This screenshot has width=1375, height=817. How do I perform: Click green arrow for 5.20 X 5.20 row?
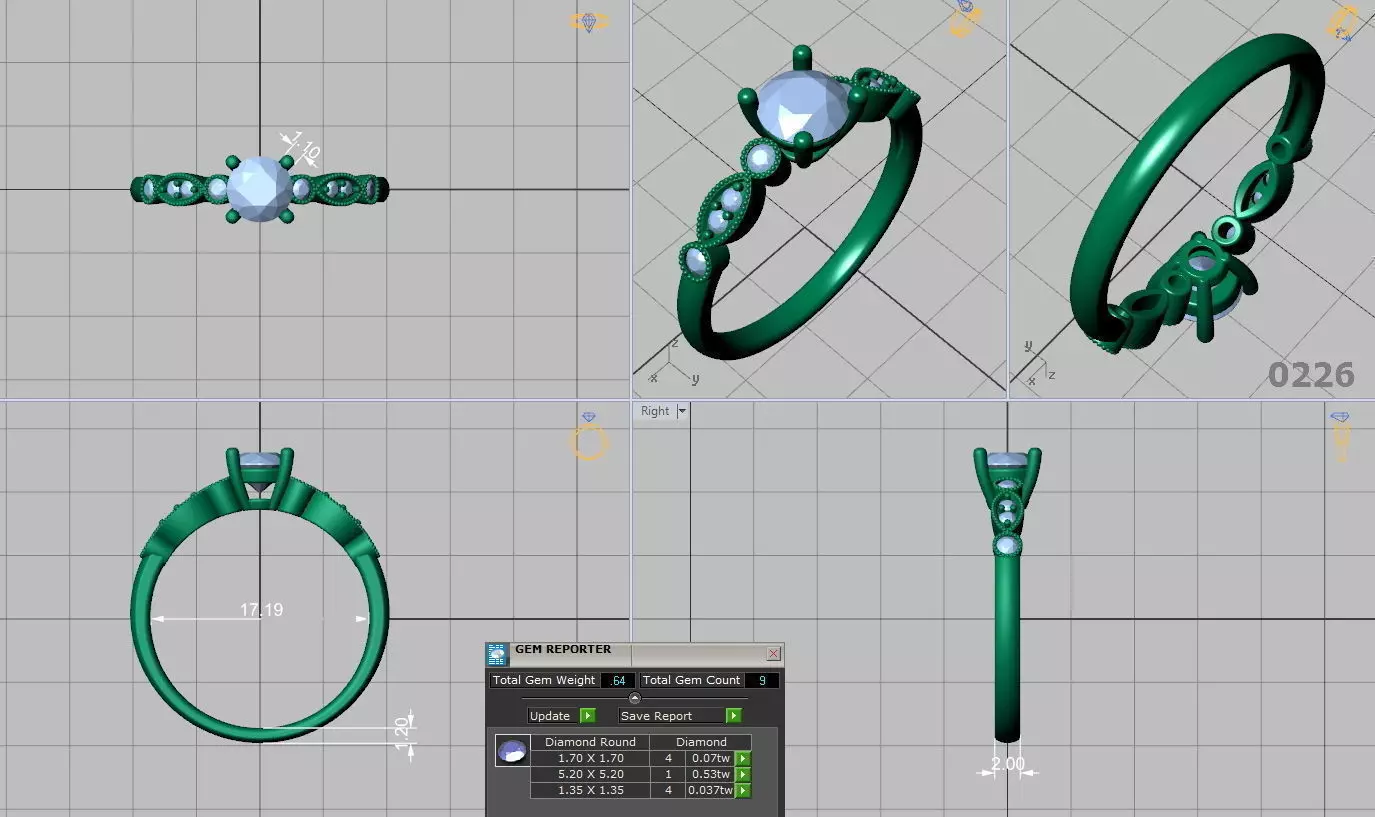click(x=743, y=775)
